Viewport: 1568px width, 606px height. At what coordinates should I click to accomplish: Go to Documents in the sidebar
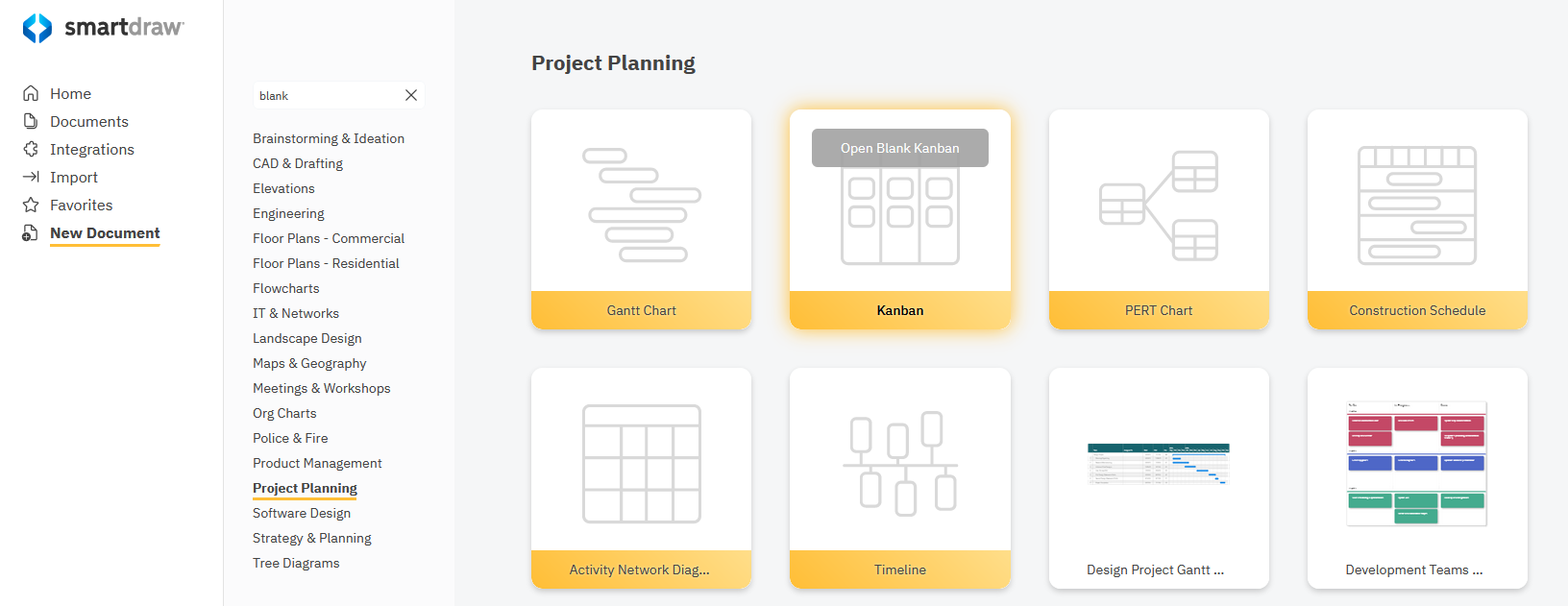tap(89, 121)
